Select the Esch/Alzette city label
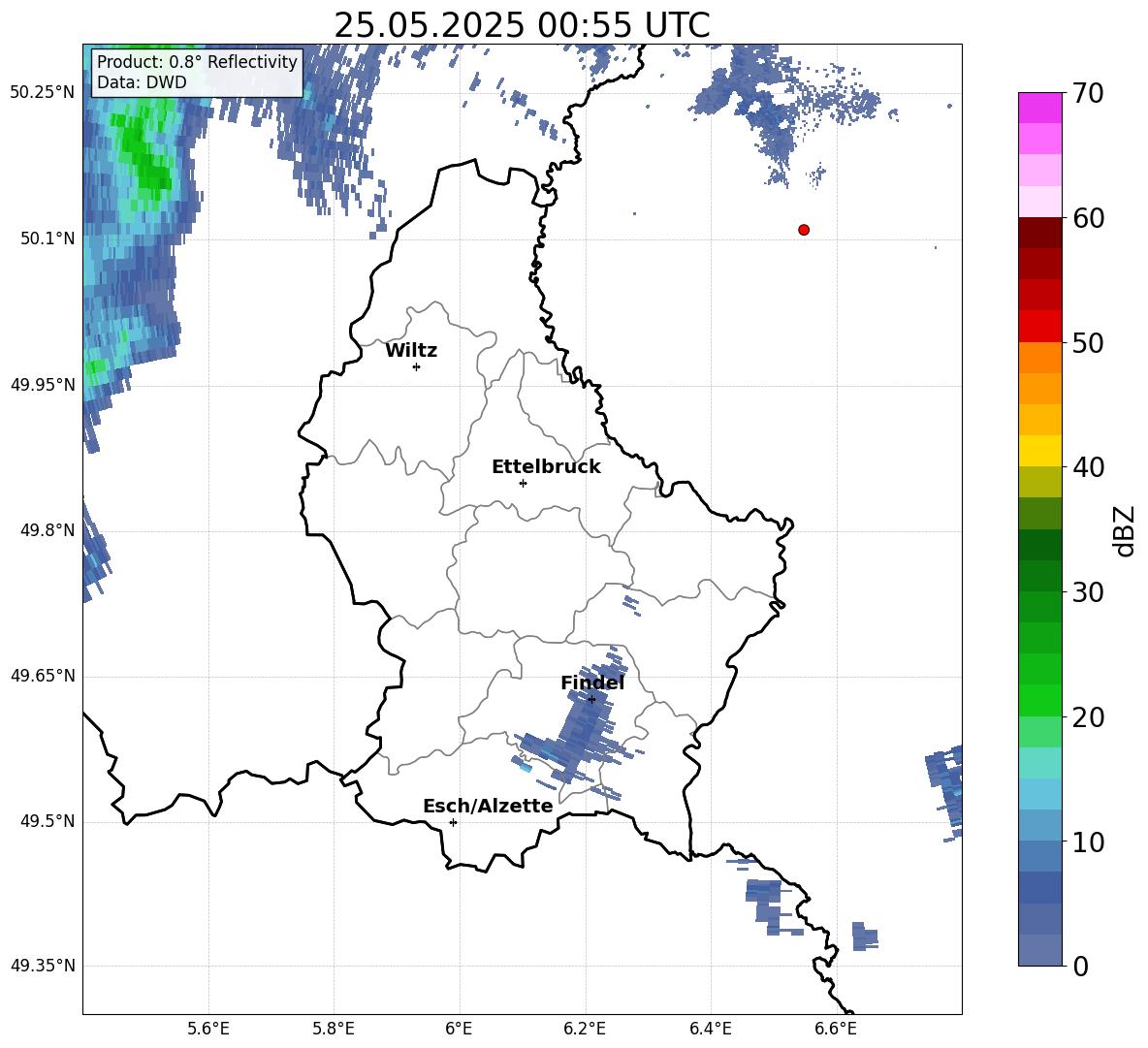 [x=488, y=806]
